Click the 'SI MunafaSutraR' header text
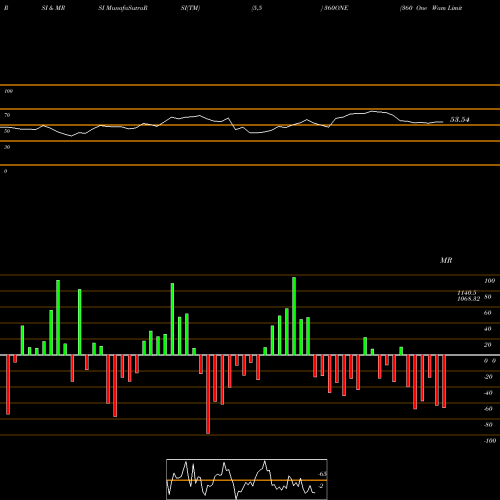The image size is (500, 500). (x=123, y=8)
